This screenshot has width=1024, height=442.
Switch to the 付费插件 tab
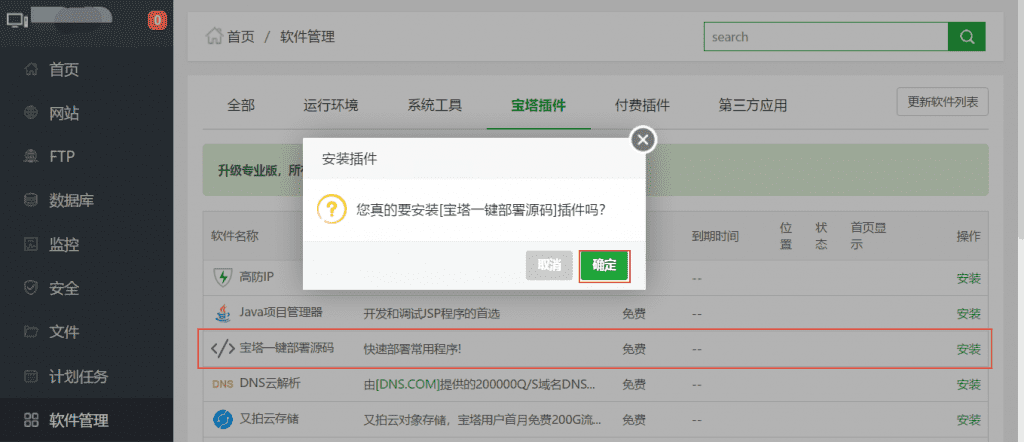click(x=642, y=105)
